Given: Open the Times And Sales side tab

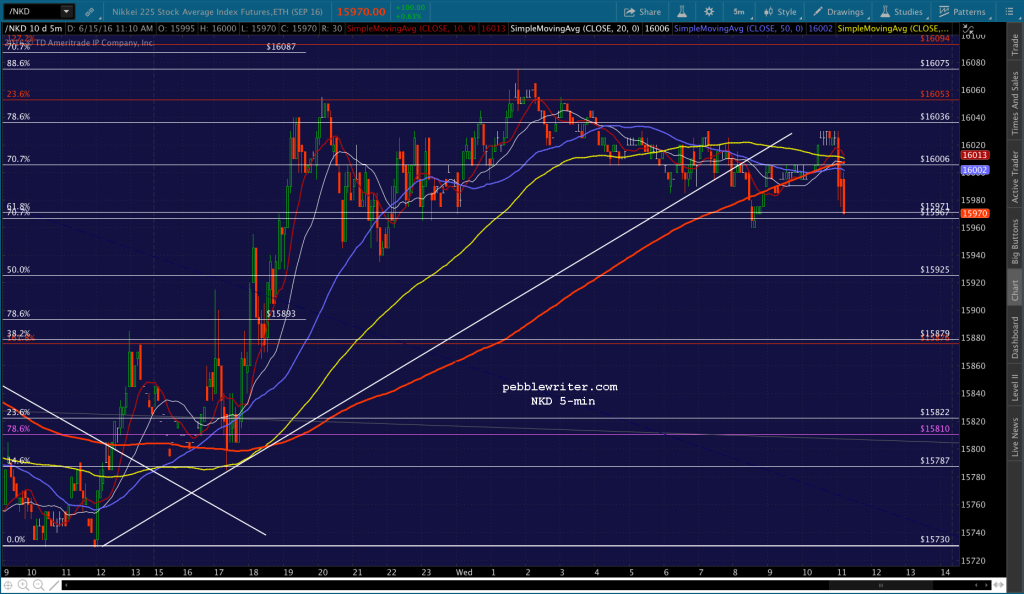Looking at the screenshot, I should (x=1015, y=103).
